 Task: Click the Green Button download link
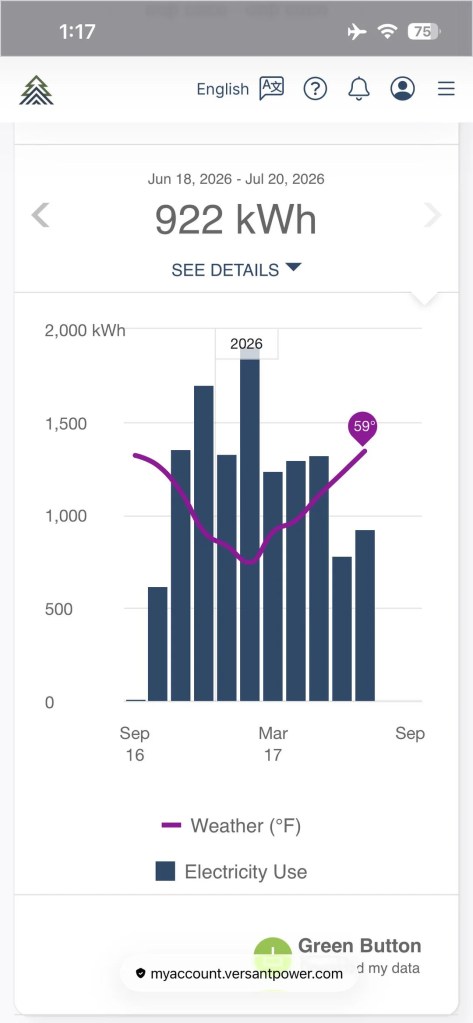[x=359, y=945]
